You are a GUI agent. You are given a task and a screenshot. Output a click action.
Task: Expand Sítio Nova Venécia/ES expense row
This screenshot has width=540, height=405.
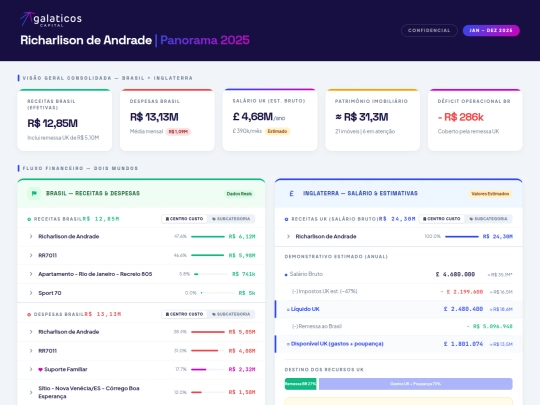(x=141, y=392)
